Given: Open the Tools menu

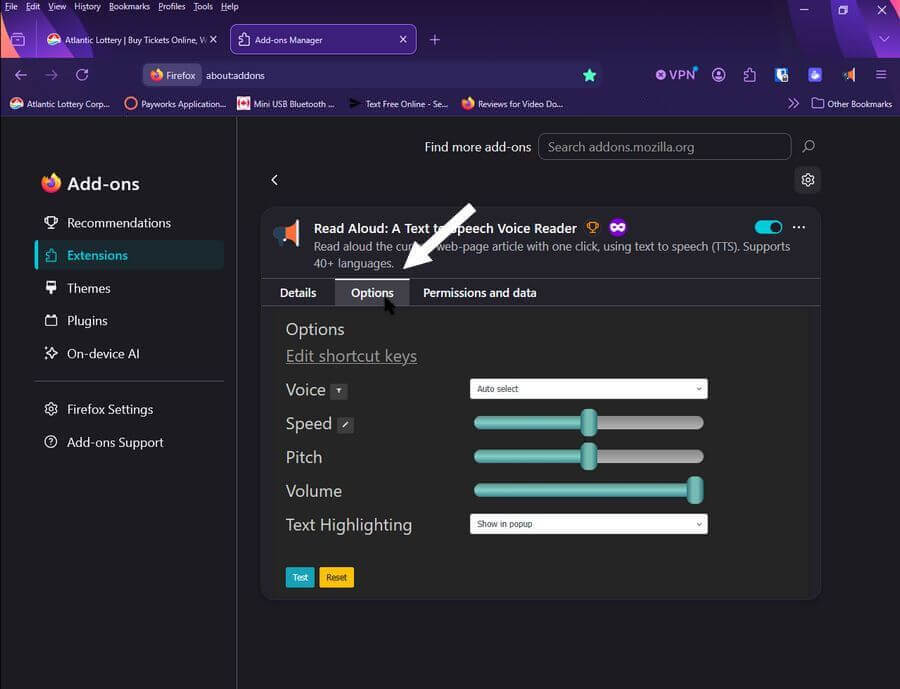Looking at the screenshot, I should 203,6.
